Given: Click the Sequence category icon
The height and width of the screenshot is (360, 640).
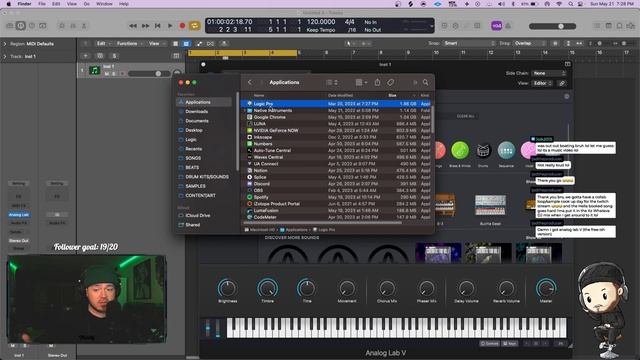Looking at the screenshot, I should coord(507,151).
